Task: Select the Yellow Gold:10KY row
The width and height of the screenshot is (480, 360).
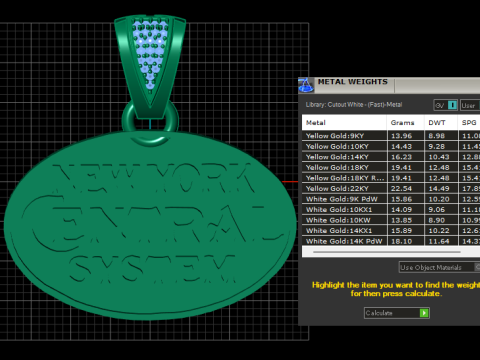Action: coord(391,146)
